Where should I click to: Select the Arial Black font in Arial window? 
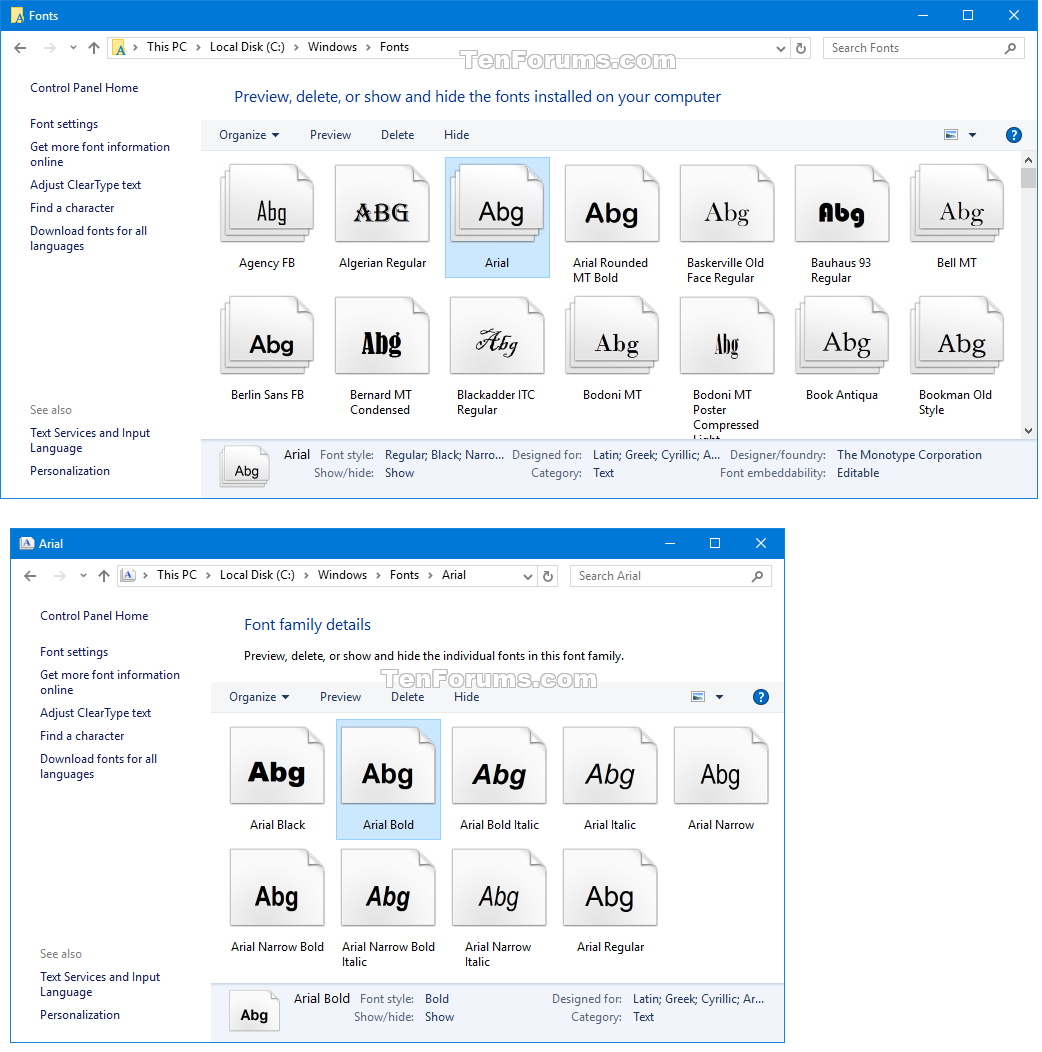(x=277, y=766)
